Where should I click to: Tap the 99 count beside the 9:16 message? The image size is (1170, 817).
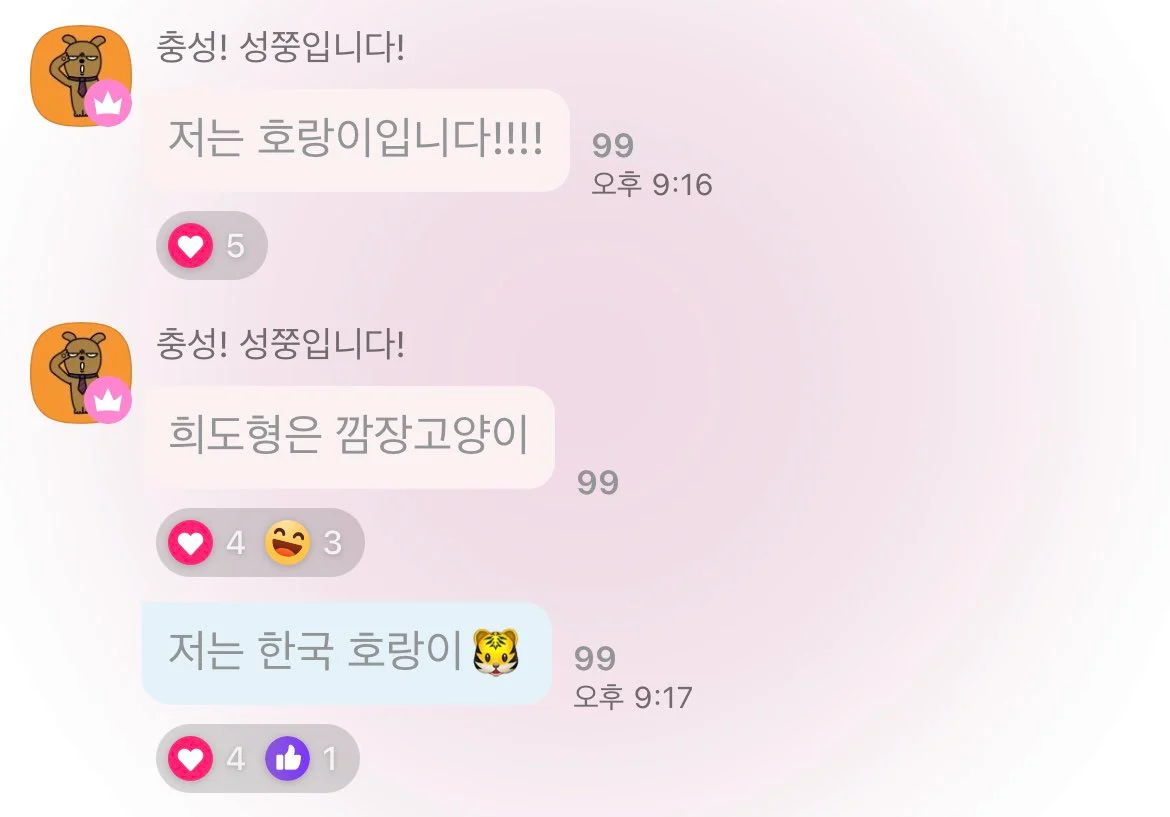[x=613, y=145]
